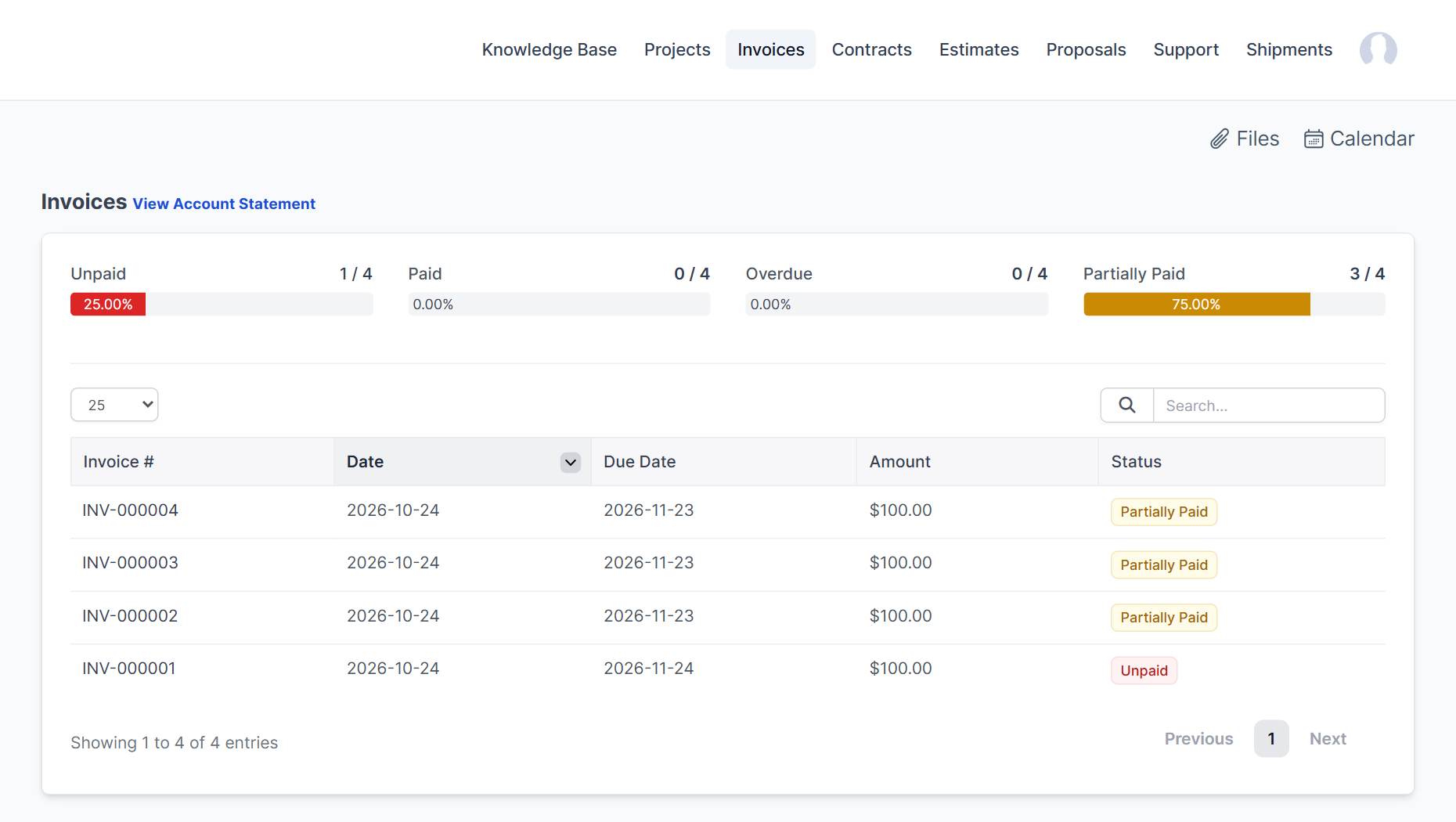
Task: Open the 25 entries-per-page dropdown
Action: pos(114,405)
